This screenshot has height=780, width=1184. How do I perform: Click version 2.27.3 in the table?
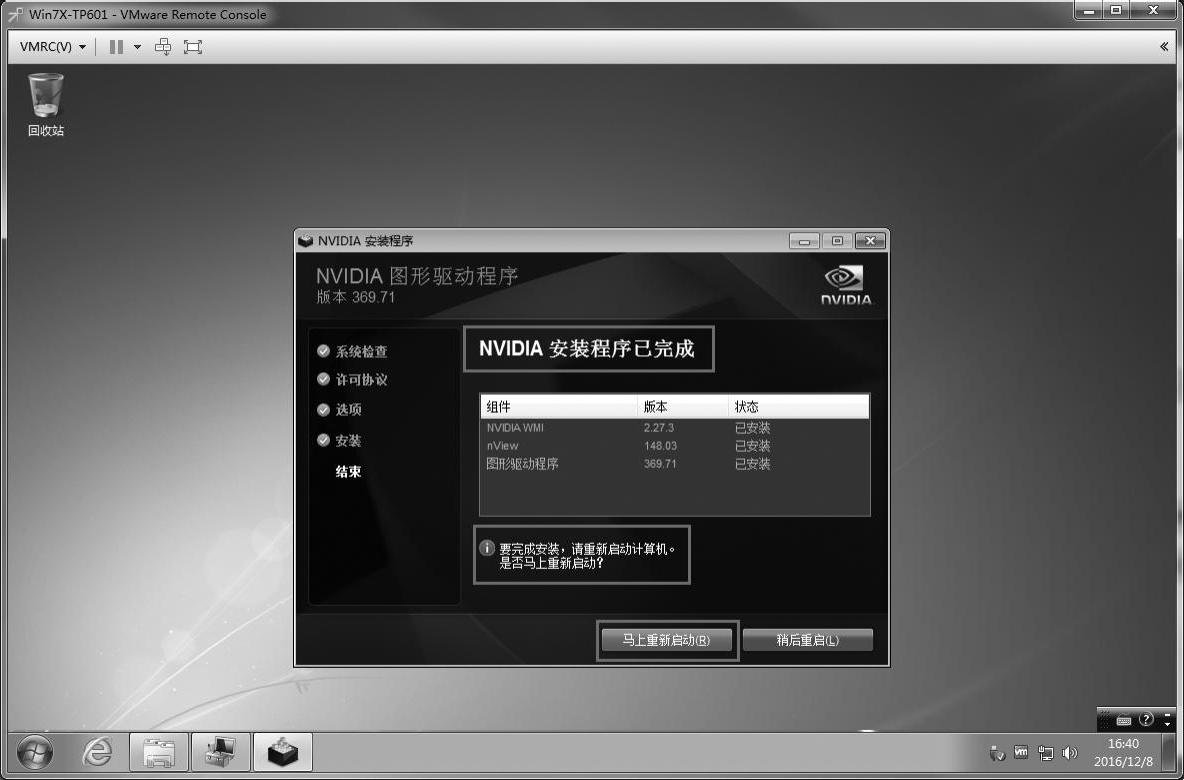point(658,427)
